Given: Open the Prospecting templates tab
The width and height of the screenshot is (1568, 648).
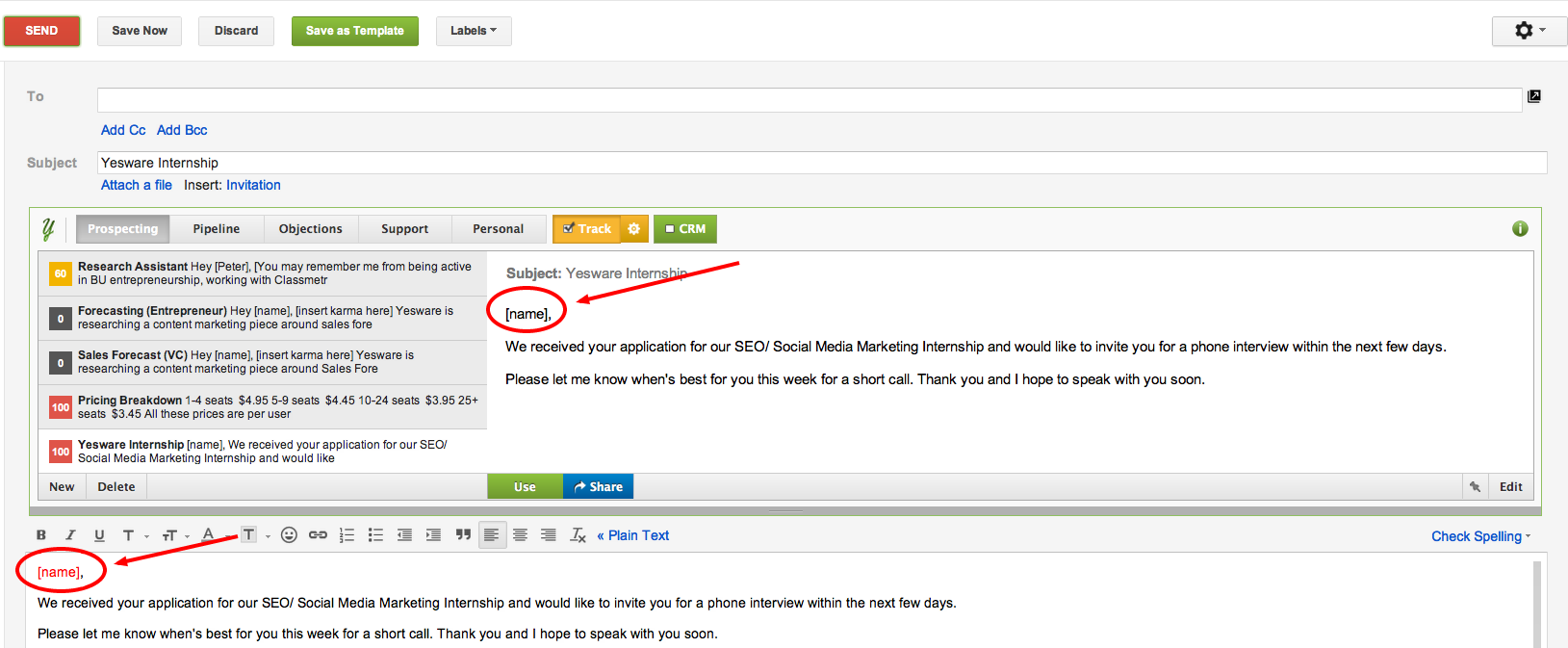Looking at the screenshot, I should (123, 229).
